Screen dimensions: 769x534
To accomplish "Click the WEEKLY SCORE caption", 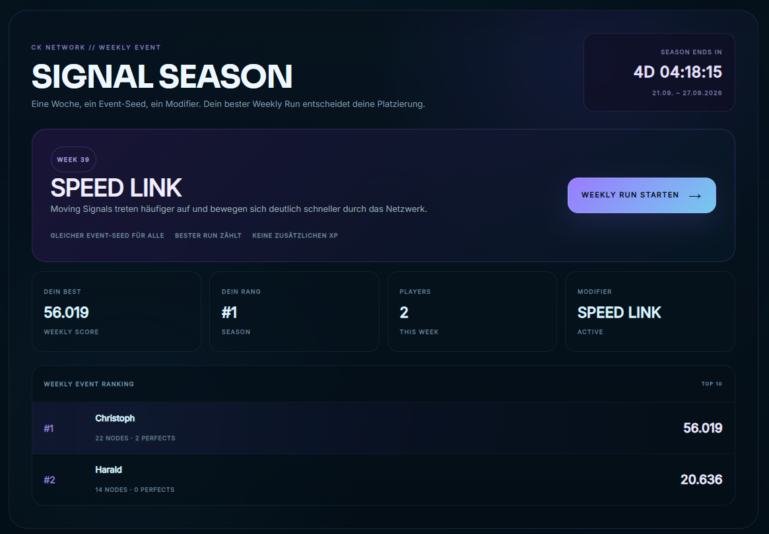I will pos(71,332).
